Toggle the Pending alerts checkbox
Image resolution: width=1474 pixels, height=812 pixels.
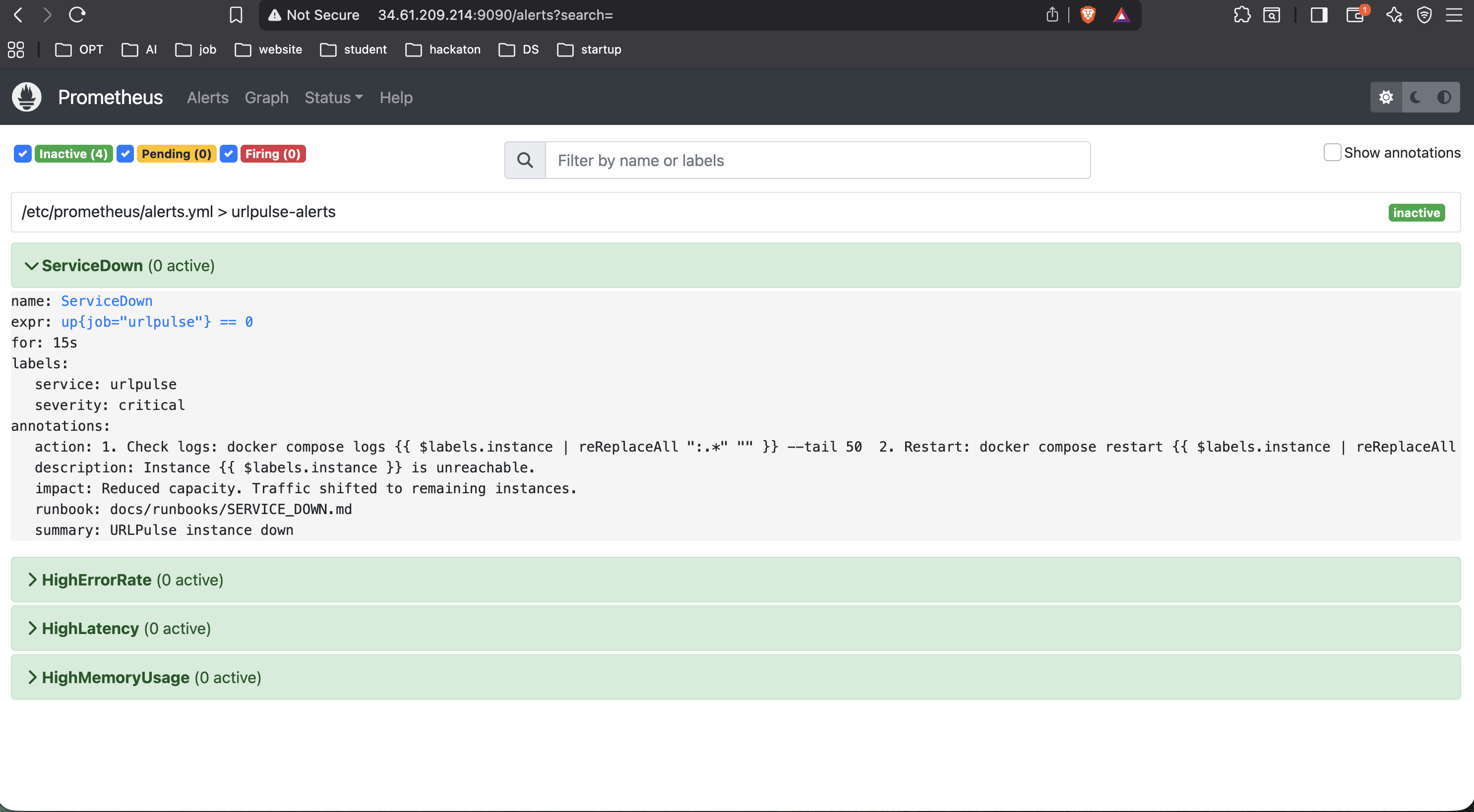pyautogui.click(x=125, y=154)
